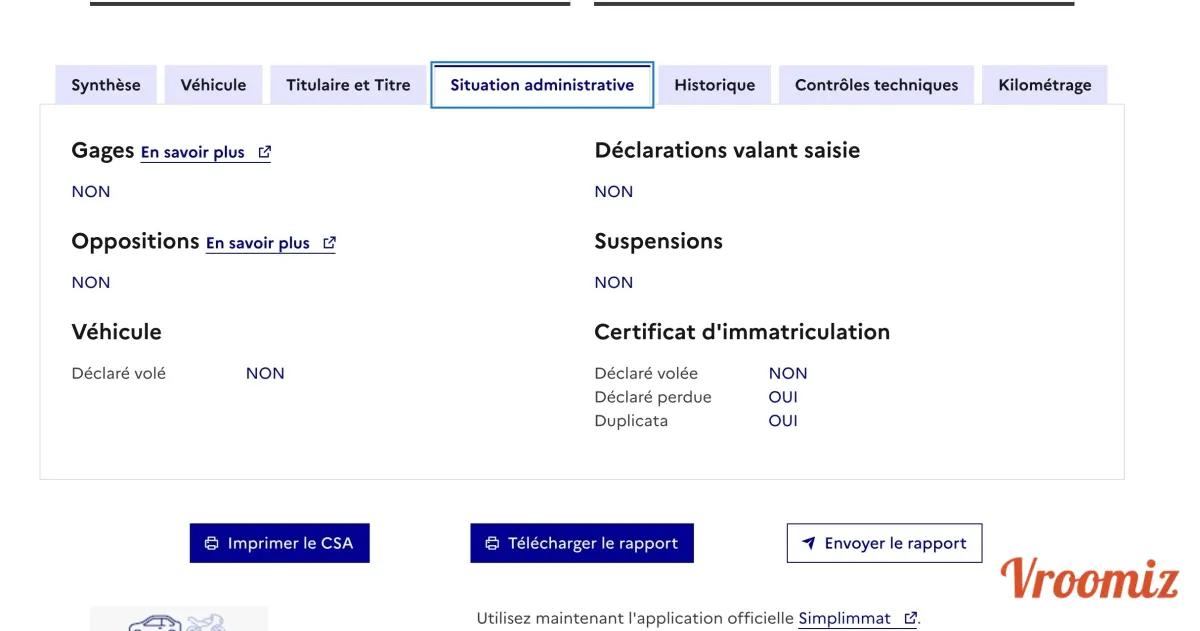Click the Vroomiz logo

click(x=1090, y=579)
